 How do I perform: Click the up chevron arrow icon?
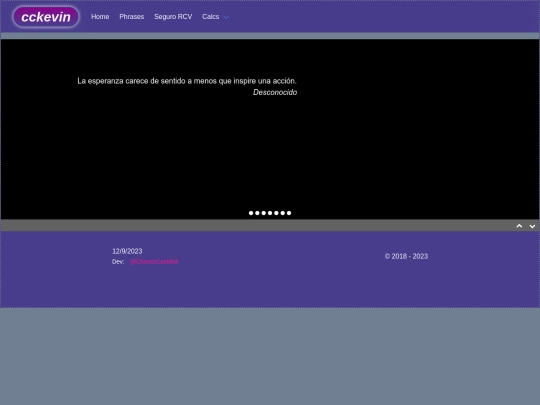pyautogui.click(x=519, y=226)
